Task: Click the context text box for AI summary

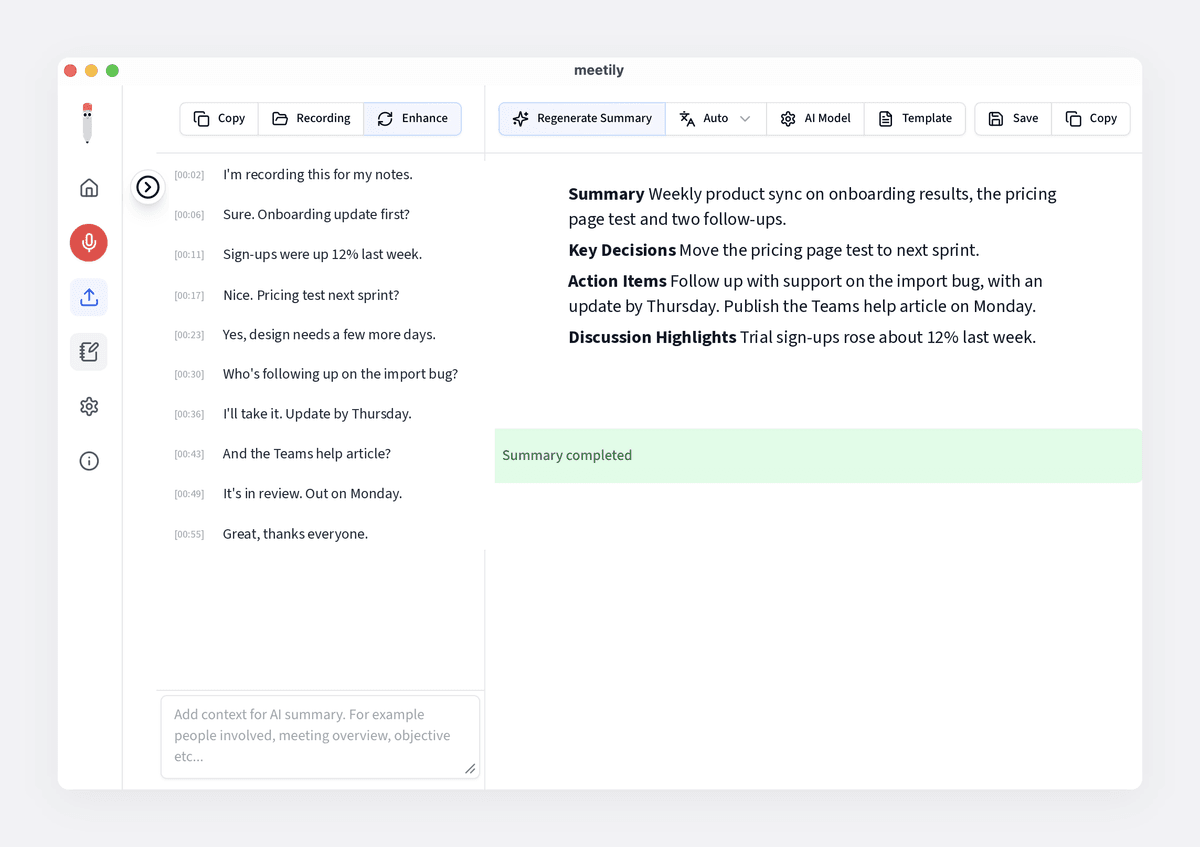Action: [320, 737]
